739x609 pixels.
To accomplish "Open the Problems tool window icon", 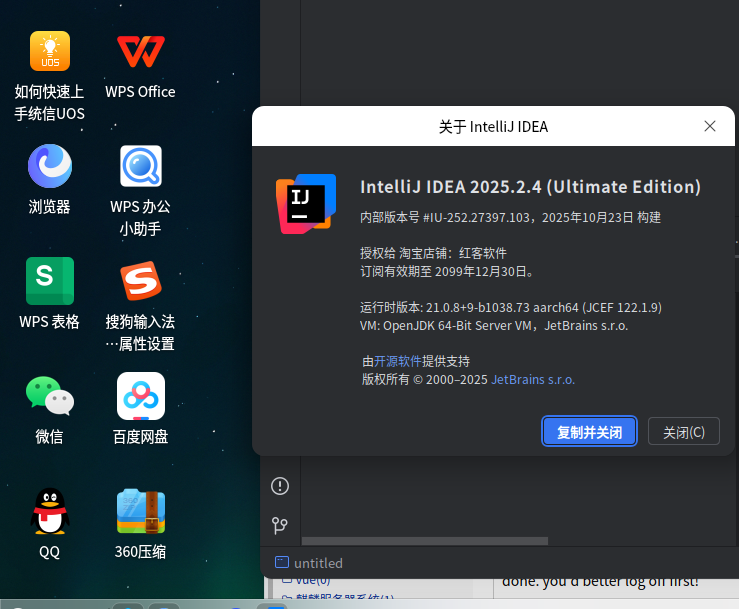I will tap(280, 486).
